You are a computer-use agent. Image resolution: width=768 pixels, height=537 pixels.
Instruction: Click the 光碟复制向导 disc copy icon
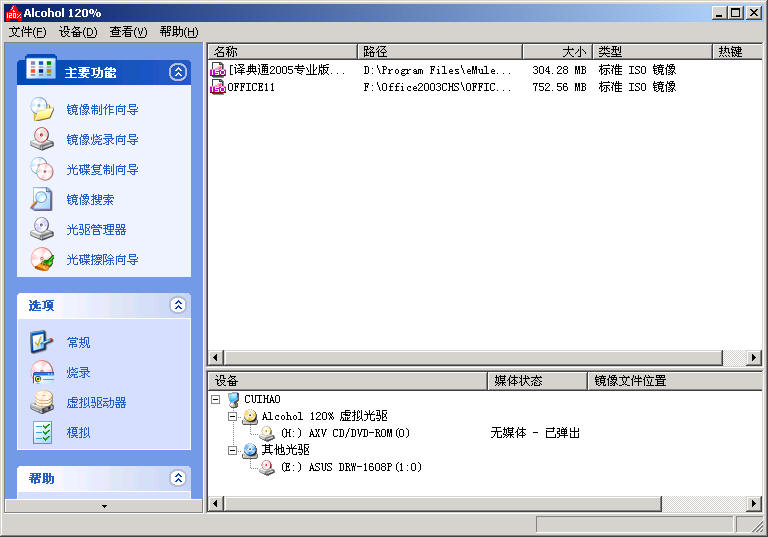coord(42,169)
